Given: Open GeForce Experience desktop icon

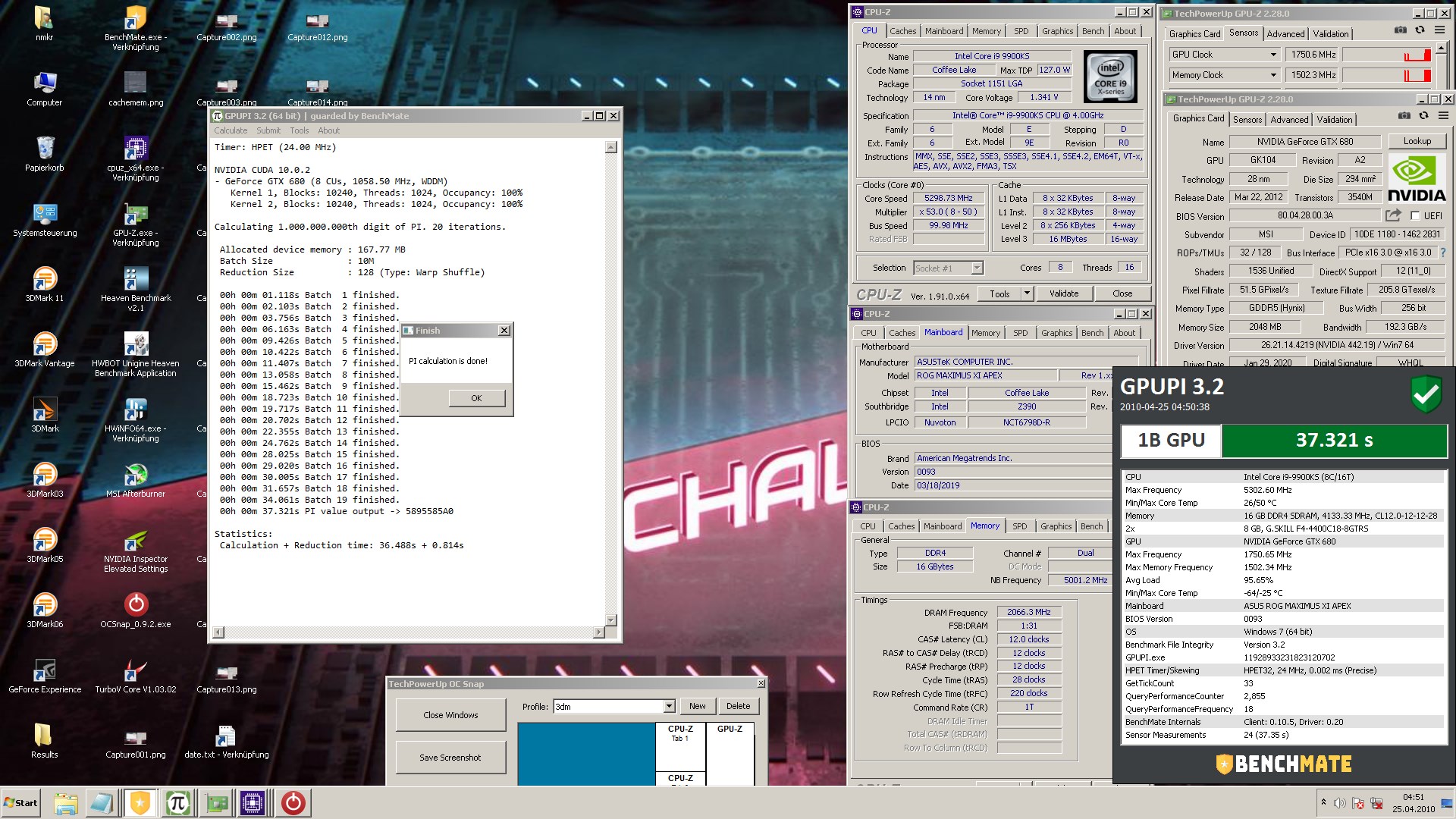Looking at the screenshot, I should click(x=45, y=676).
